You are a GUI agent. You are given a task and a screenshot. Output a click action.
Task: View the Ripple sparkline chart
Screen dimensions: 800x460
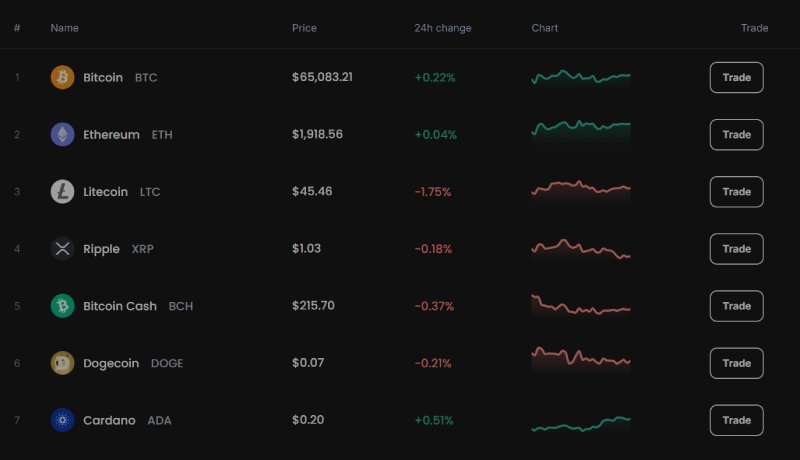[x=581, y=249]
